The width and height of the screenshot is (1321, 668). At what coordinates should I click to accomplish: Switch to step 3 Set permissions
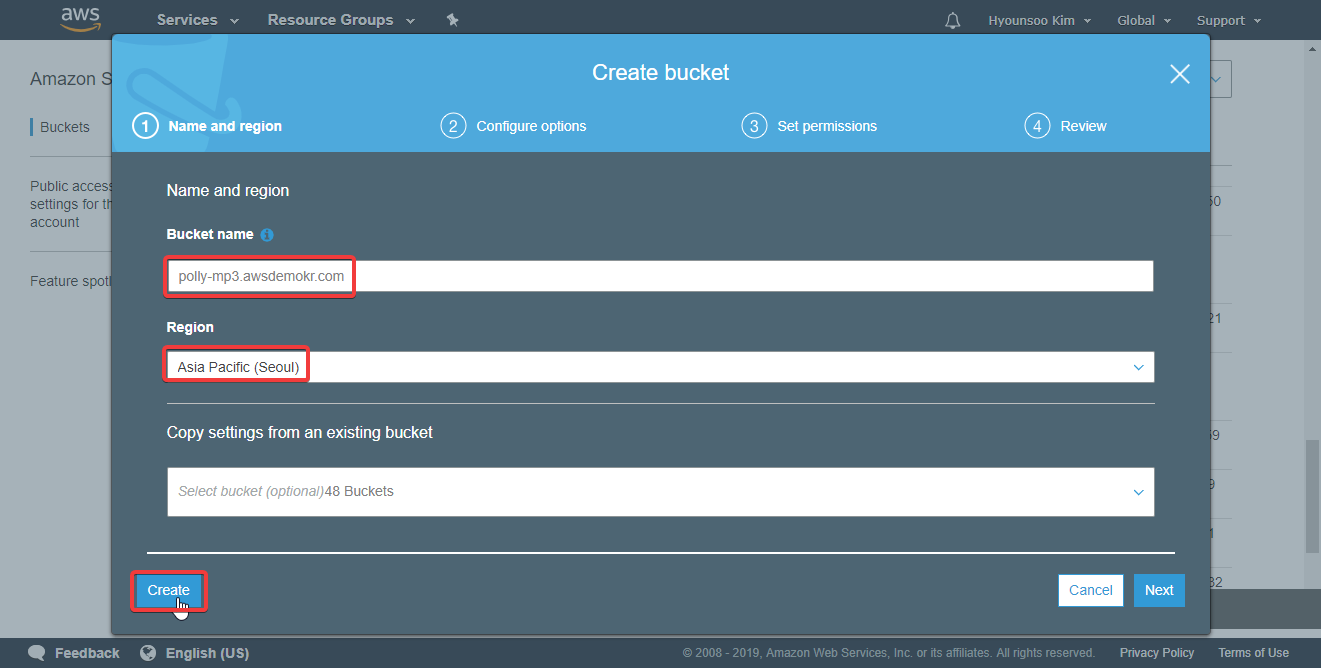[x=810, y=126]
